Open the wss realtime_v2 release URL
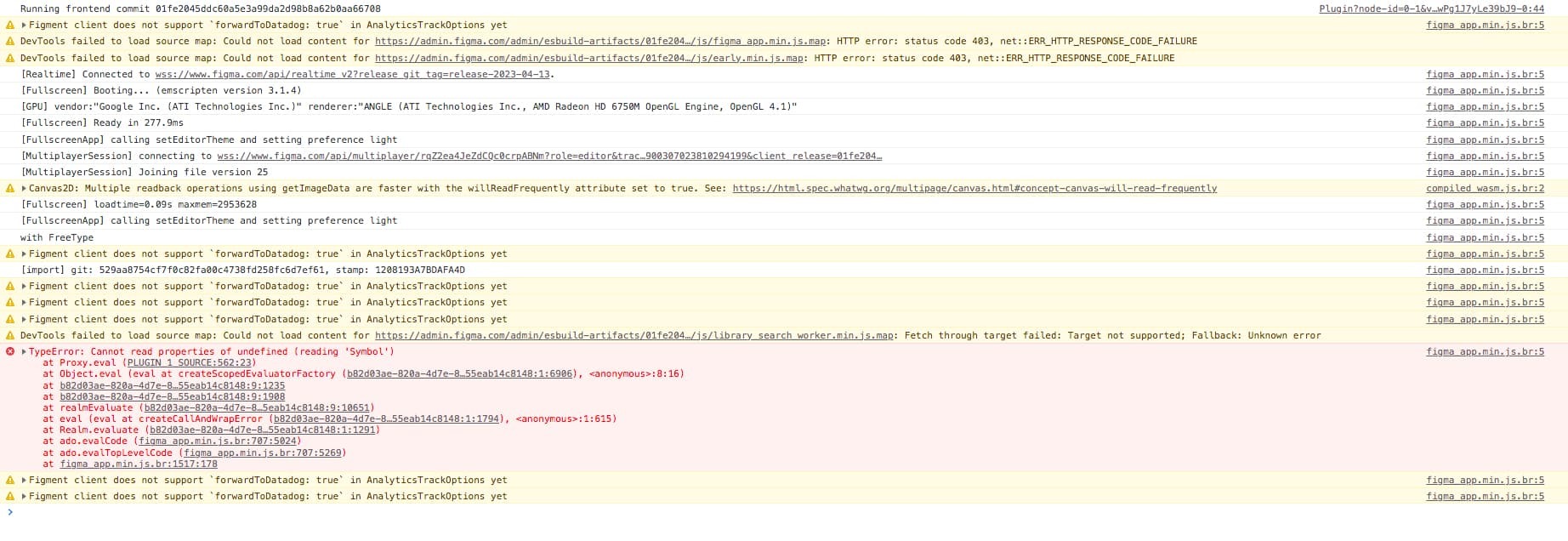The height and width of the screenshot is (541, 1568). [353, 74]
